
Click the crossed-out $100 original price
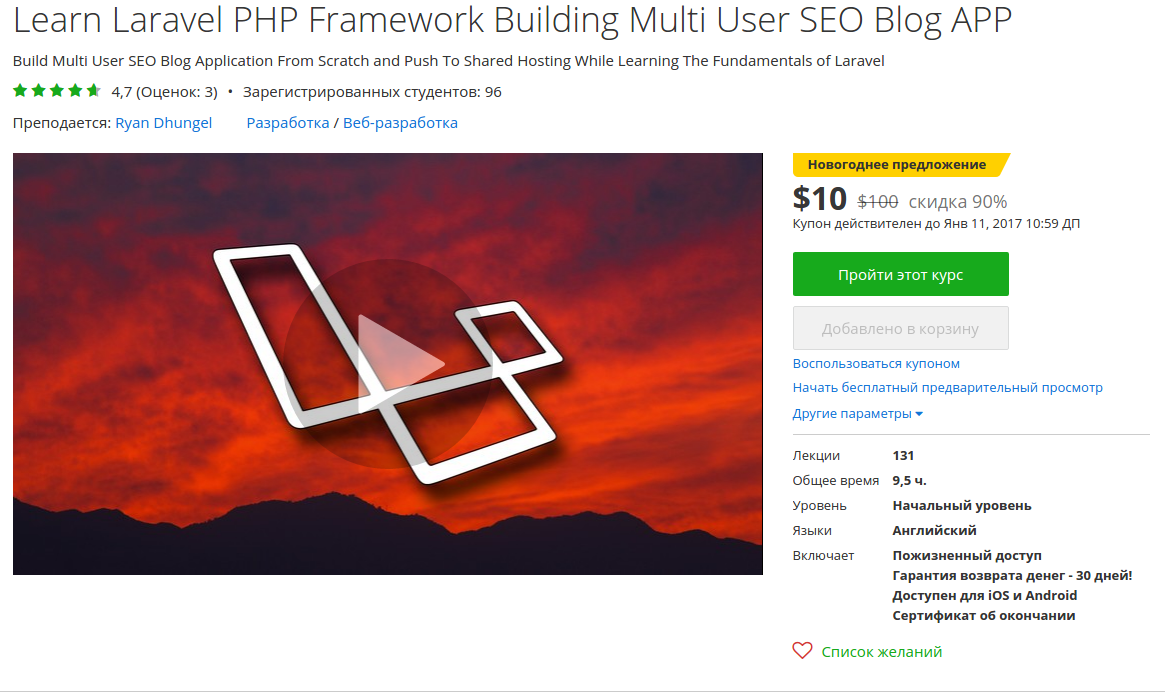pos(878,201)
